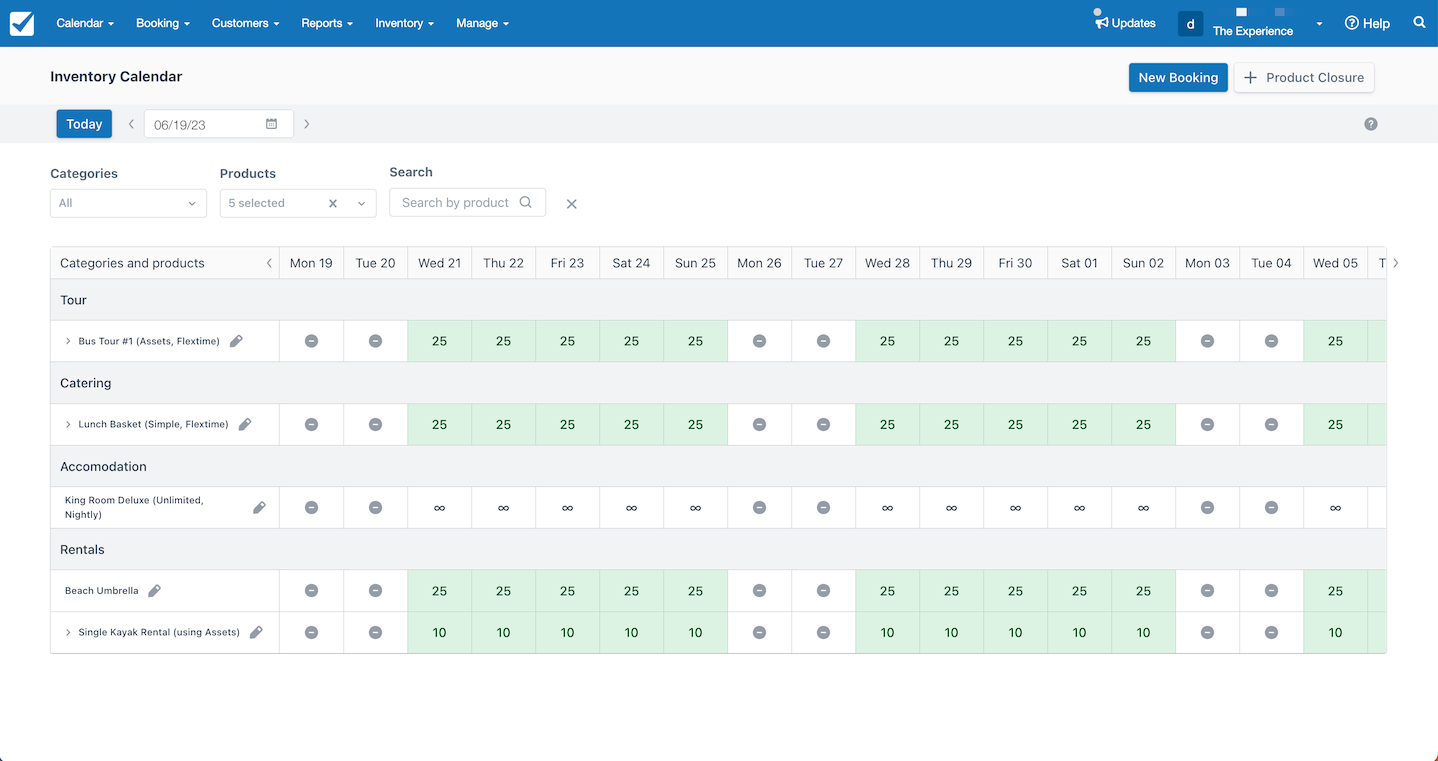Click the user avatar 'd'
Viewport: 1438px width, 761px height.
tap(1190, 24)
